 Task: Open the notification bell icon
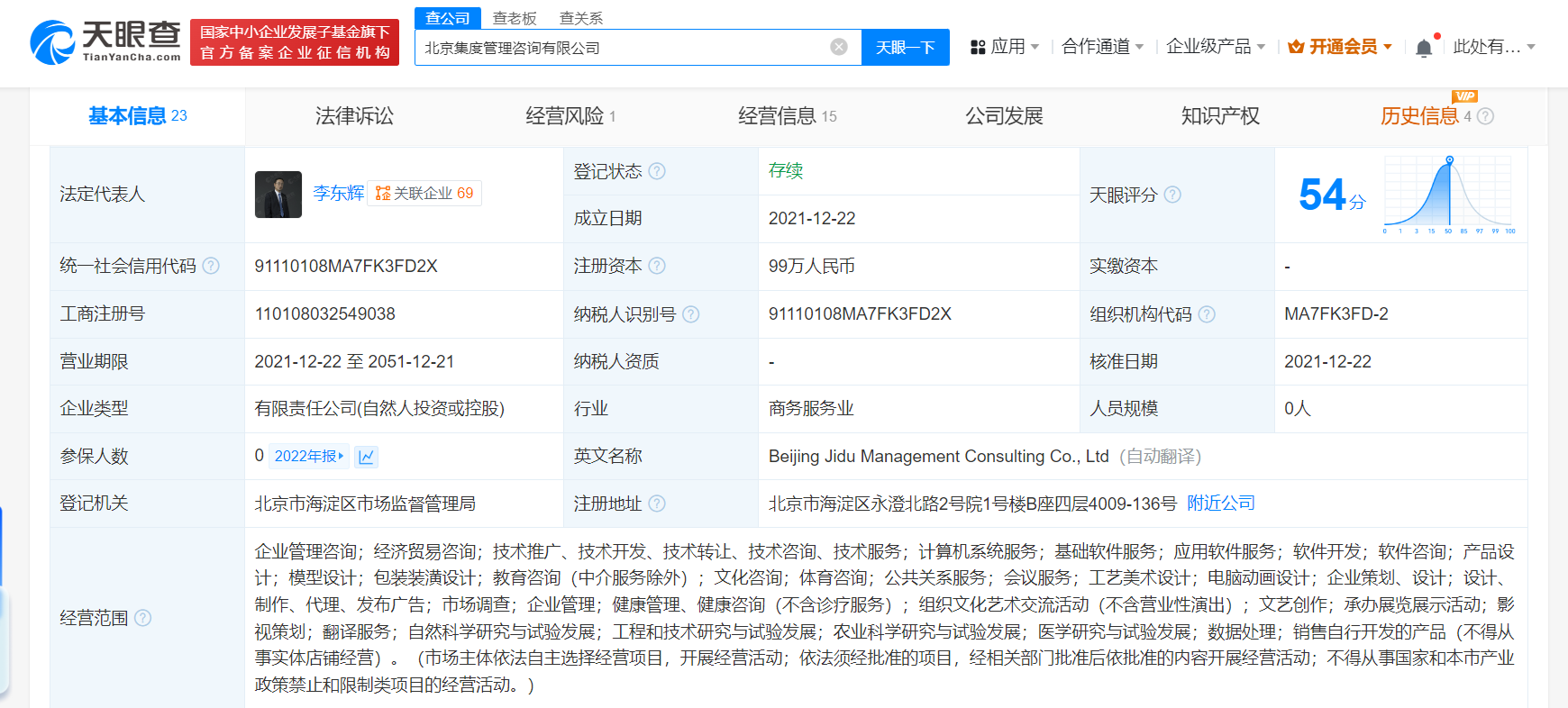coord(1424,48)
